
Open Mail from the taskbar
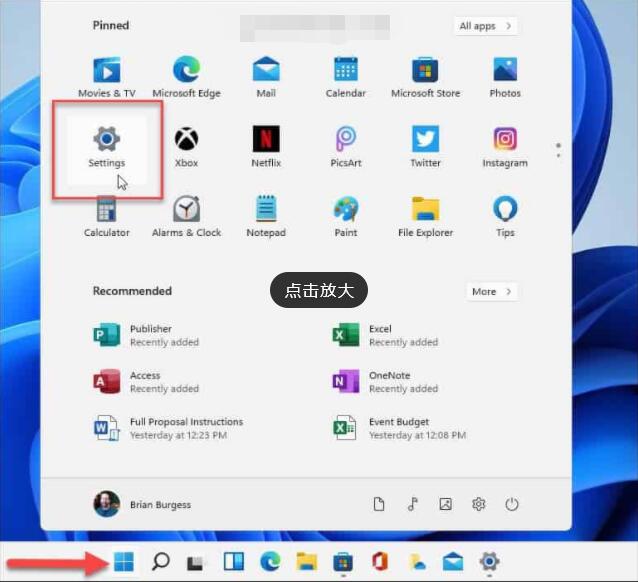coord(453,562)
